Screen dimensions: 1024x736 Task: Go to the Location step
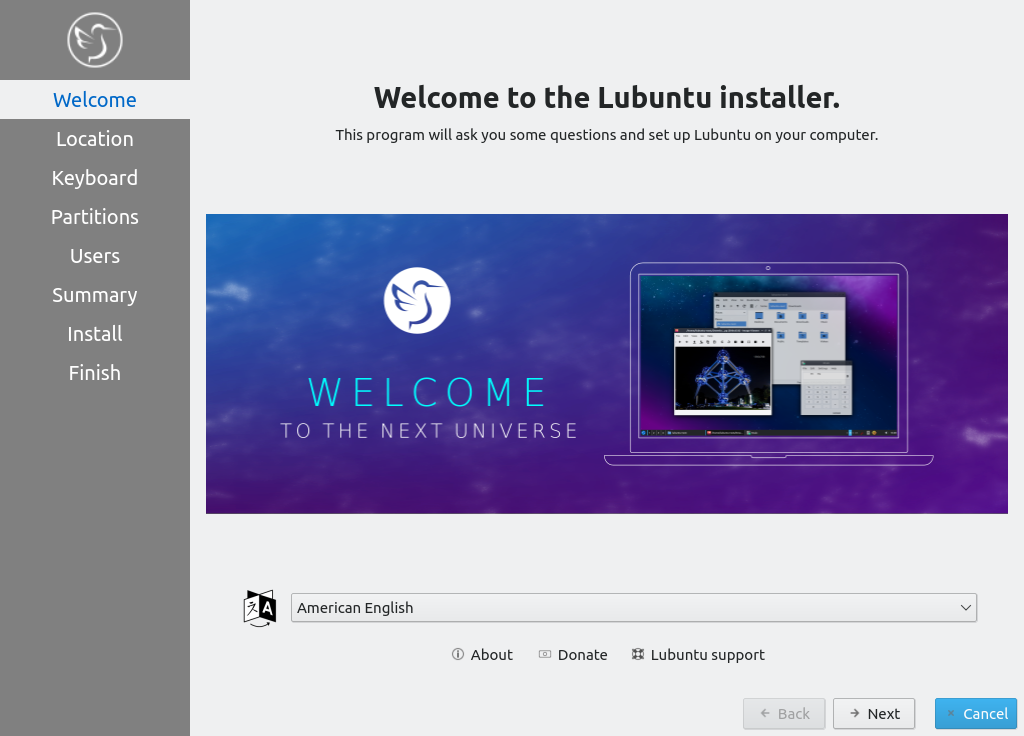coord(95,139)
